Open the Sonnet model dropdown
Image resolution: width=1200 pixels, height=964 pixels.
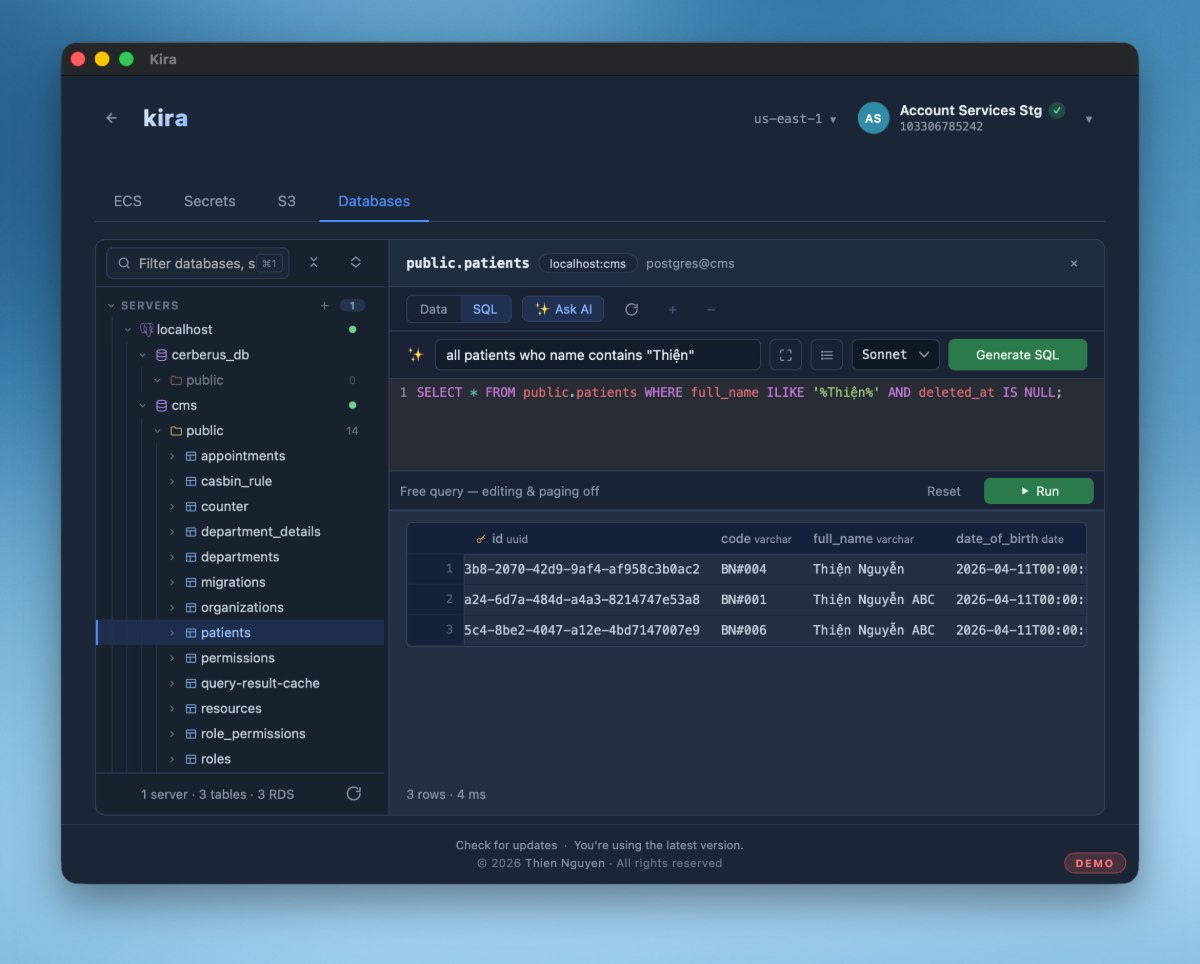coord(895,355)
